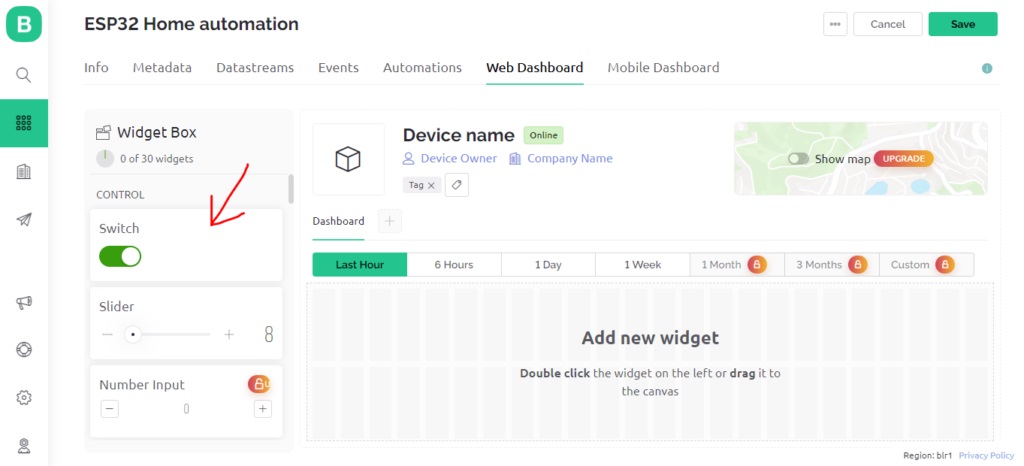Click the ESP32 Home automation title
The height and width of the screenshot is (466, 1024).
pyautogui.click(x=191, y=24)
